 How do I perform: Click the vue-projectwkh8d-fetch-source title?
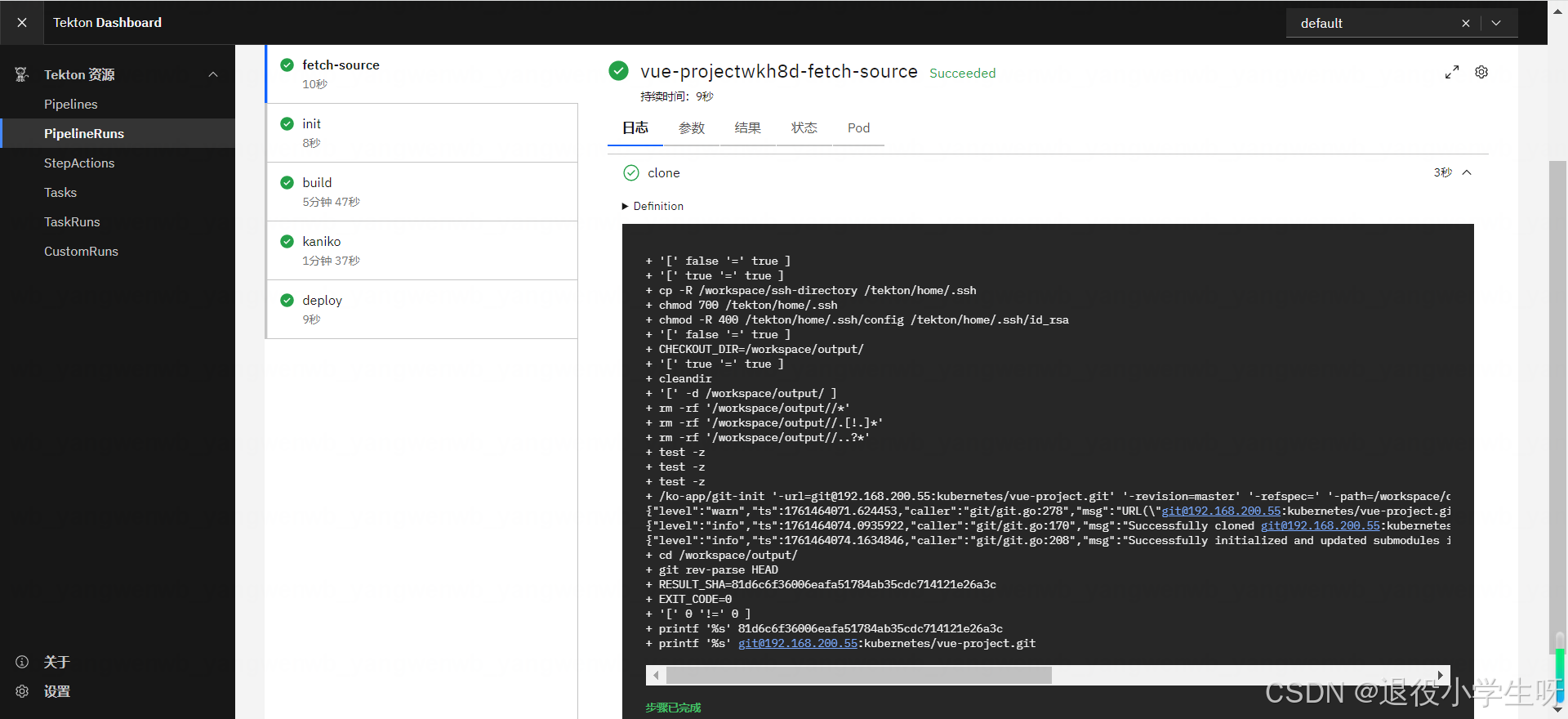tap(778, 71)
